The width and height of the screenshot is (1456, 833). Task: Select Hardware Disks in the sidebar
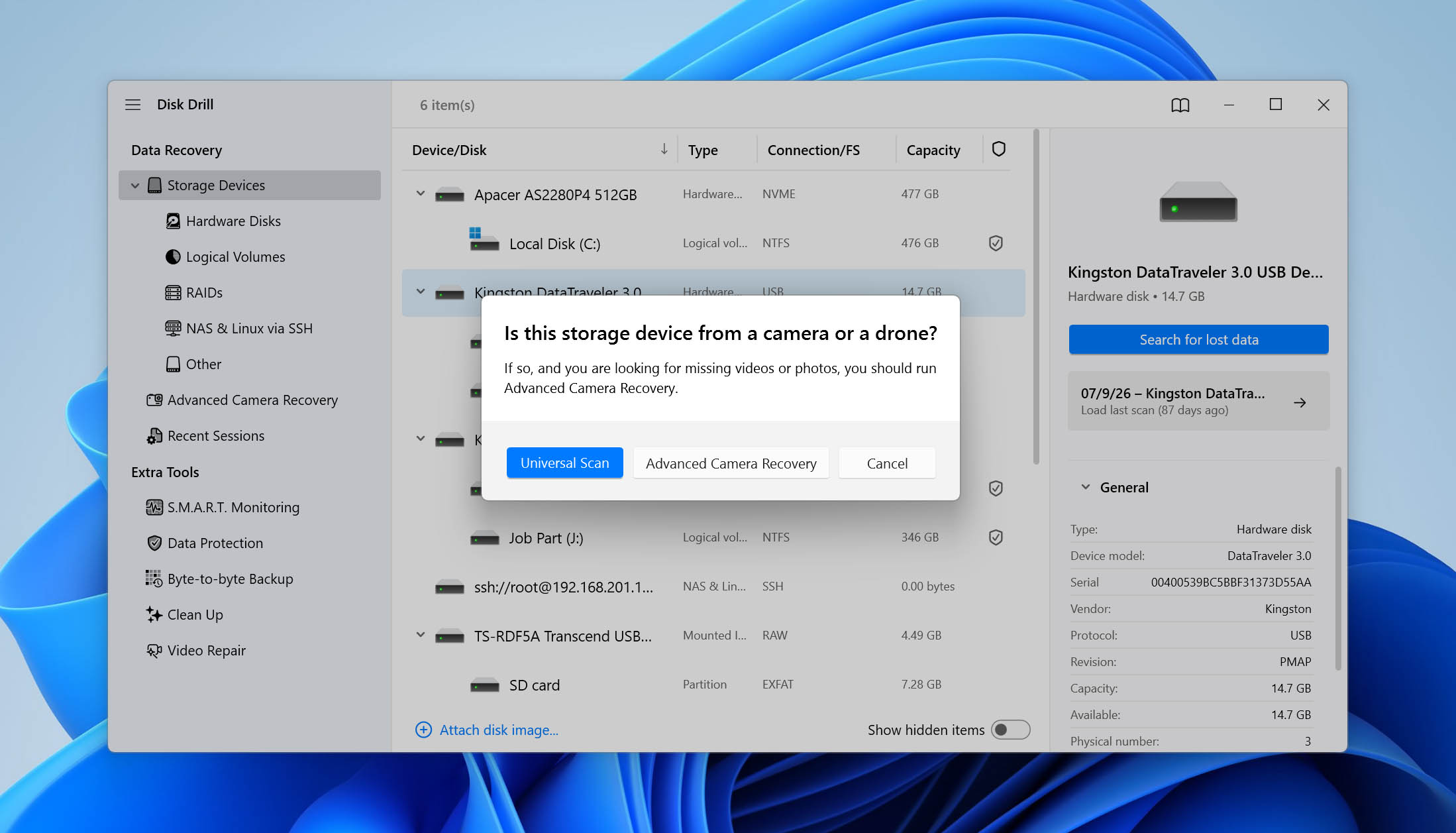pyautogui.click(x=233, y=221)
